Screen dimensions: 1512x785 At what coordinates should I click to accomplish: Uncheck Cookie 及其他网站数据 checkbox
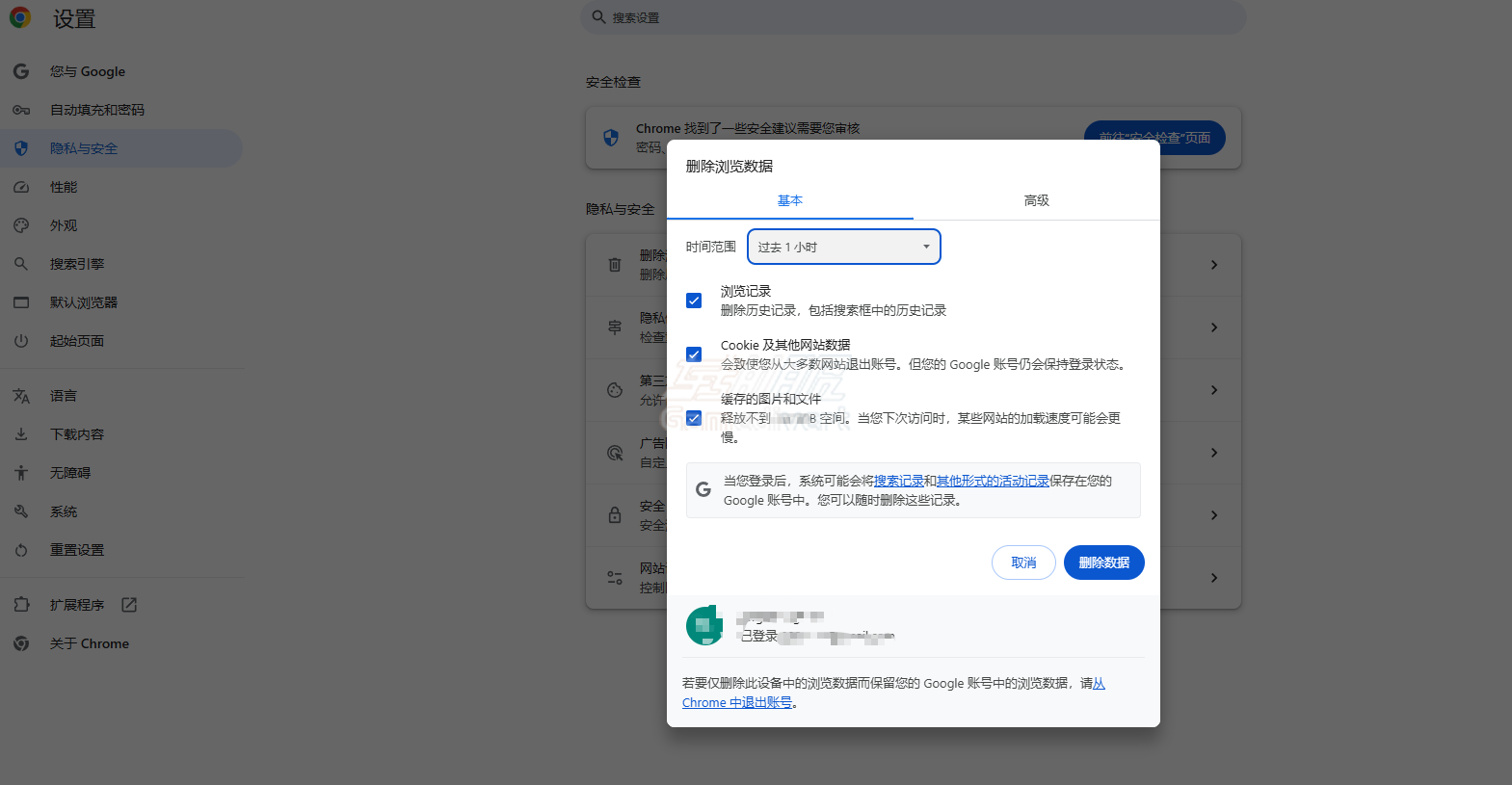coord(694,354)
